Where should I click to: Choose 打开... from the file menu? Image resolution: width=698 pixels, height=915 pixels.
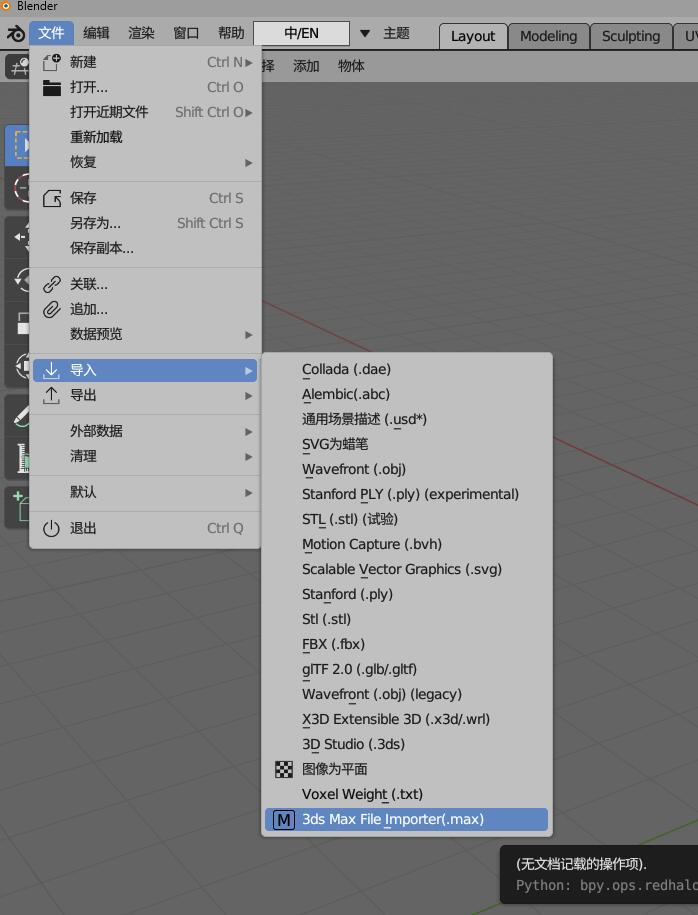pos(145,87)
